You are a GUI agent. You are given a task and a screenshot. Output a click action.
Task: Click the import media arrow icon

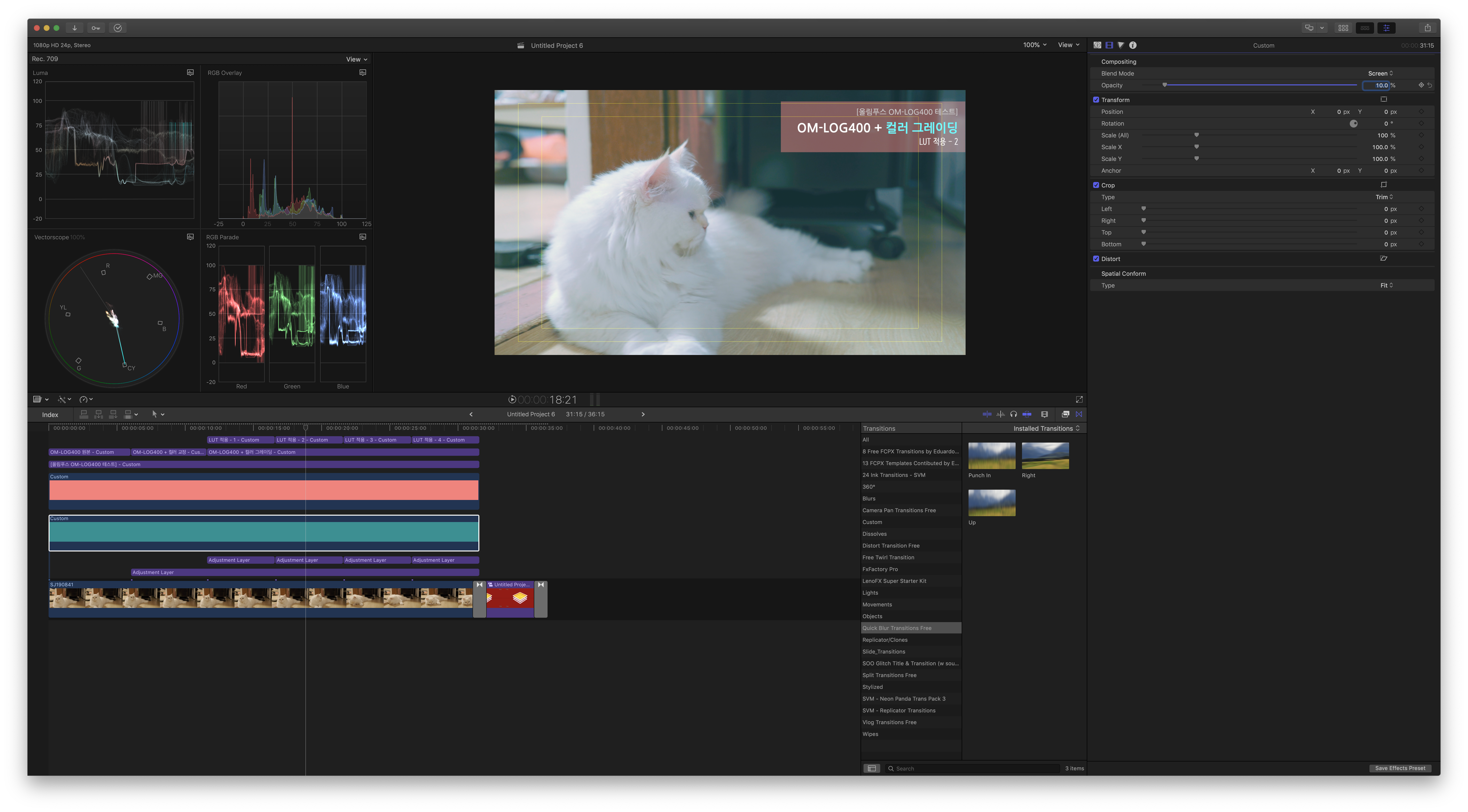click(x=75, y=28)
